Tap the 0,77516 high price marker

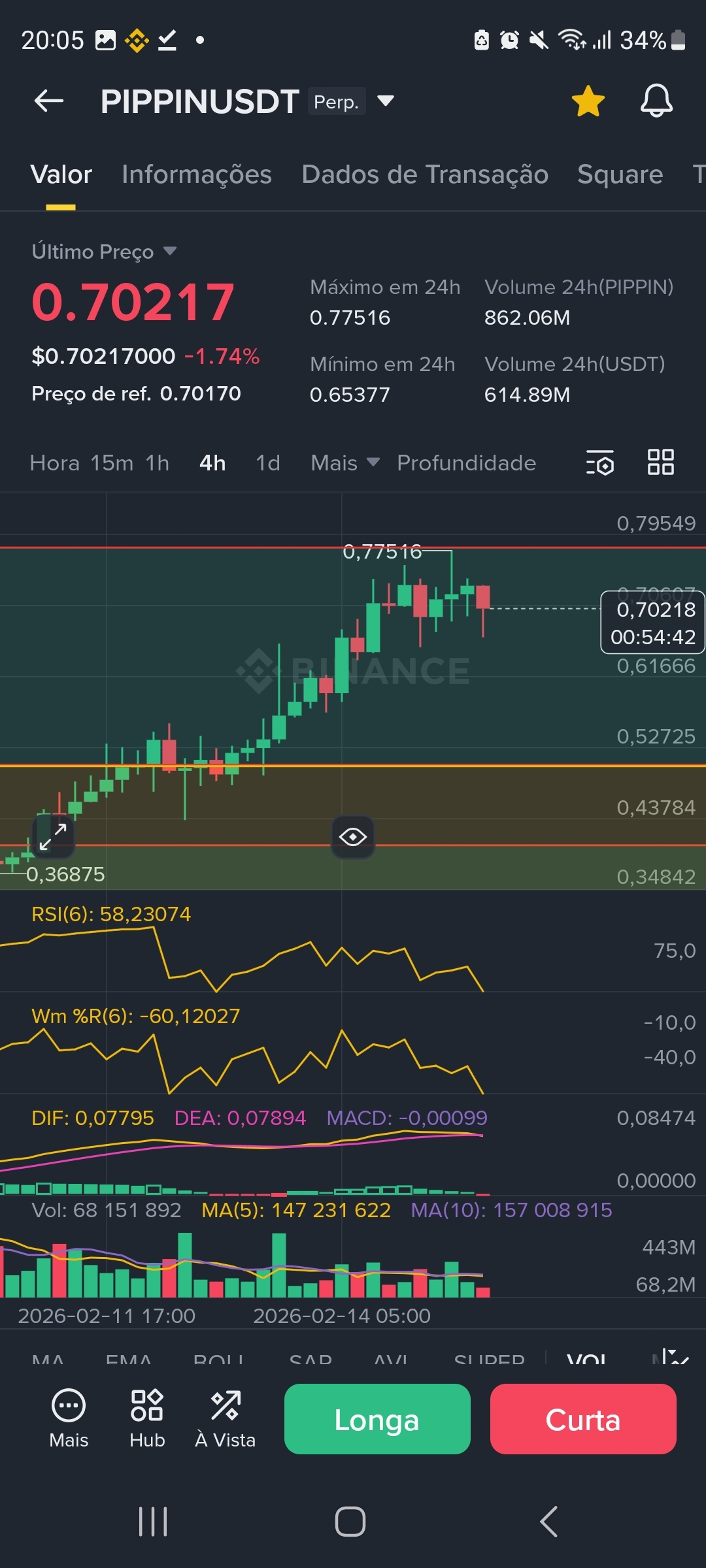point(382,552)
